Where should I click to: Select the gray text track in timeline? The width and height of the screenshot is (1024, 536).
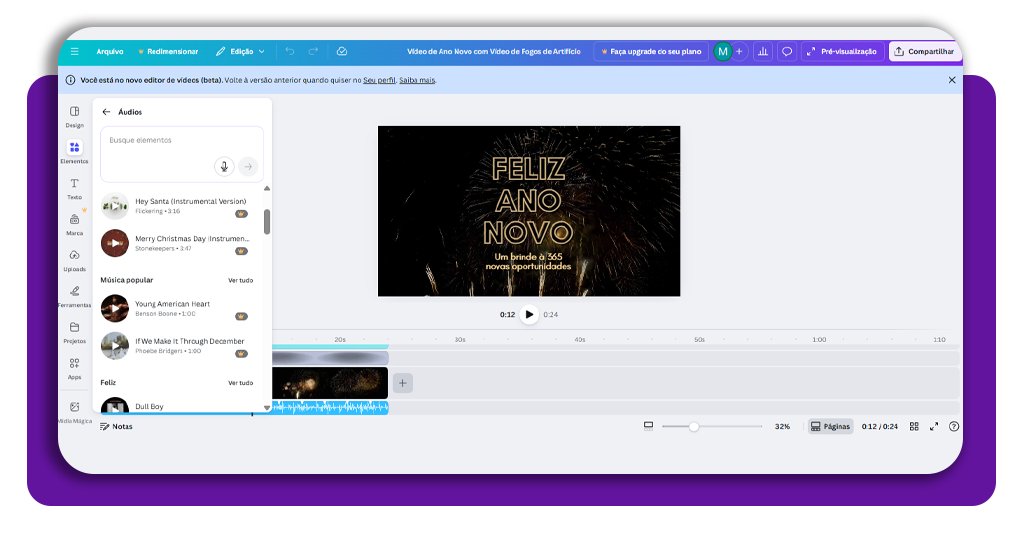[x=330, y=358]
